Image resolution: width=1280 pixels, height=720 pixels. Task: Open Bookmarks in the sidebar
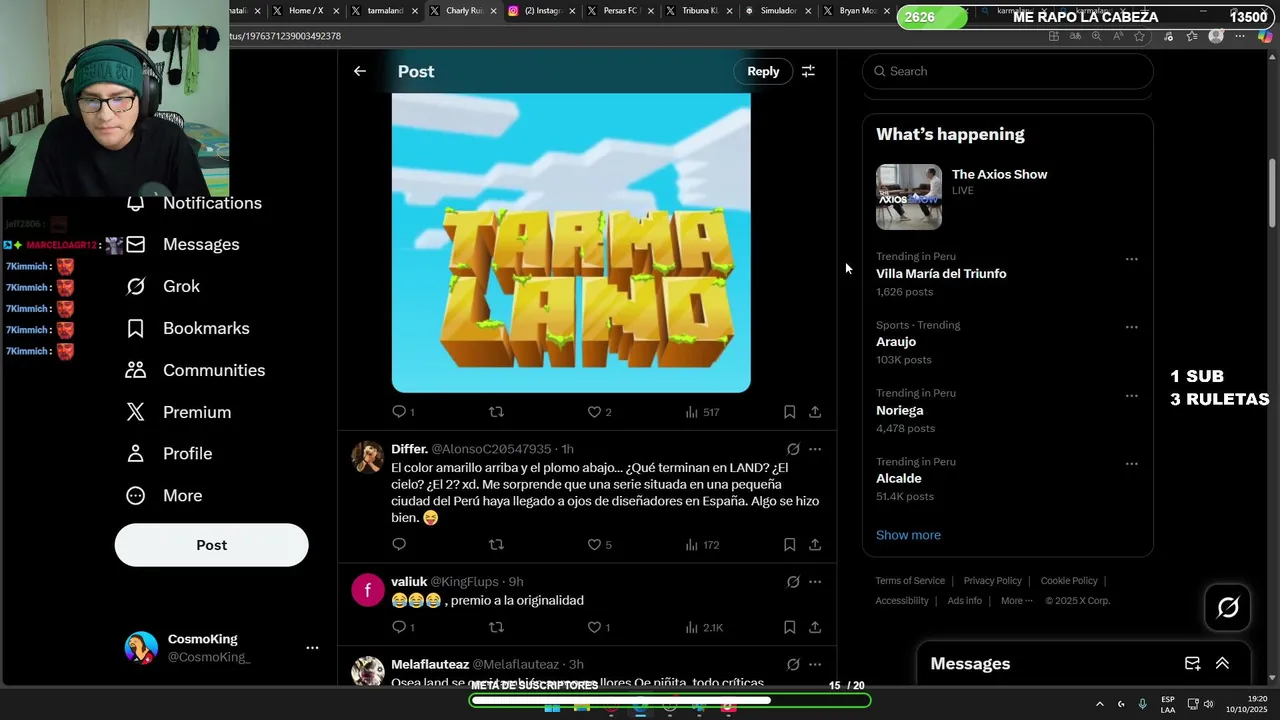point(187,328)
